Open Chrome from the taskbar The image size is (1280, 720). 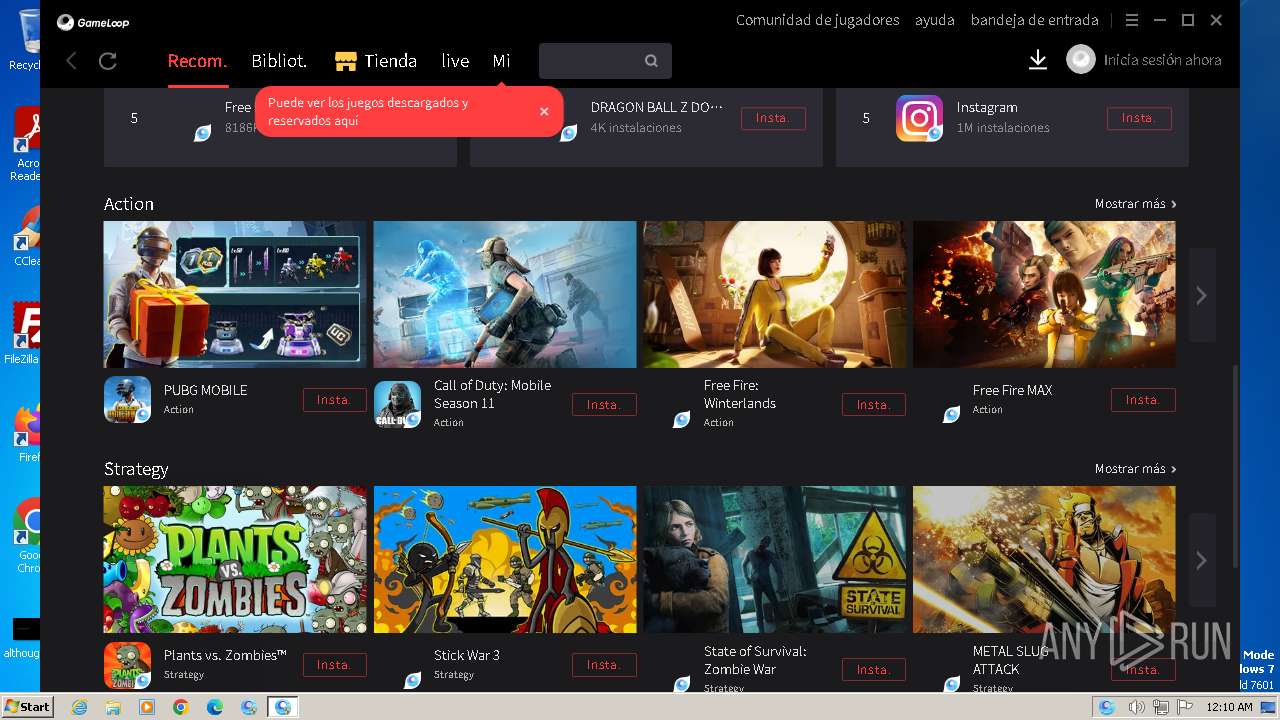click(181, 707)
